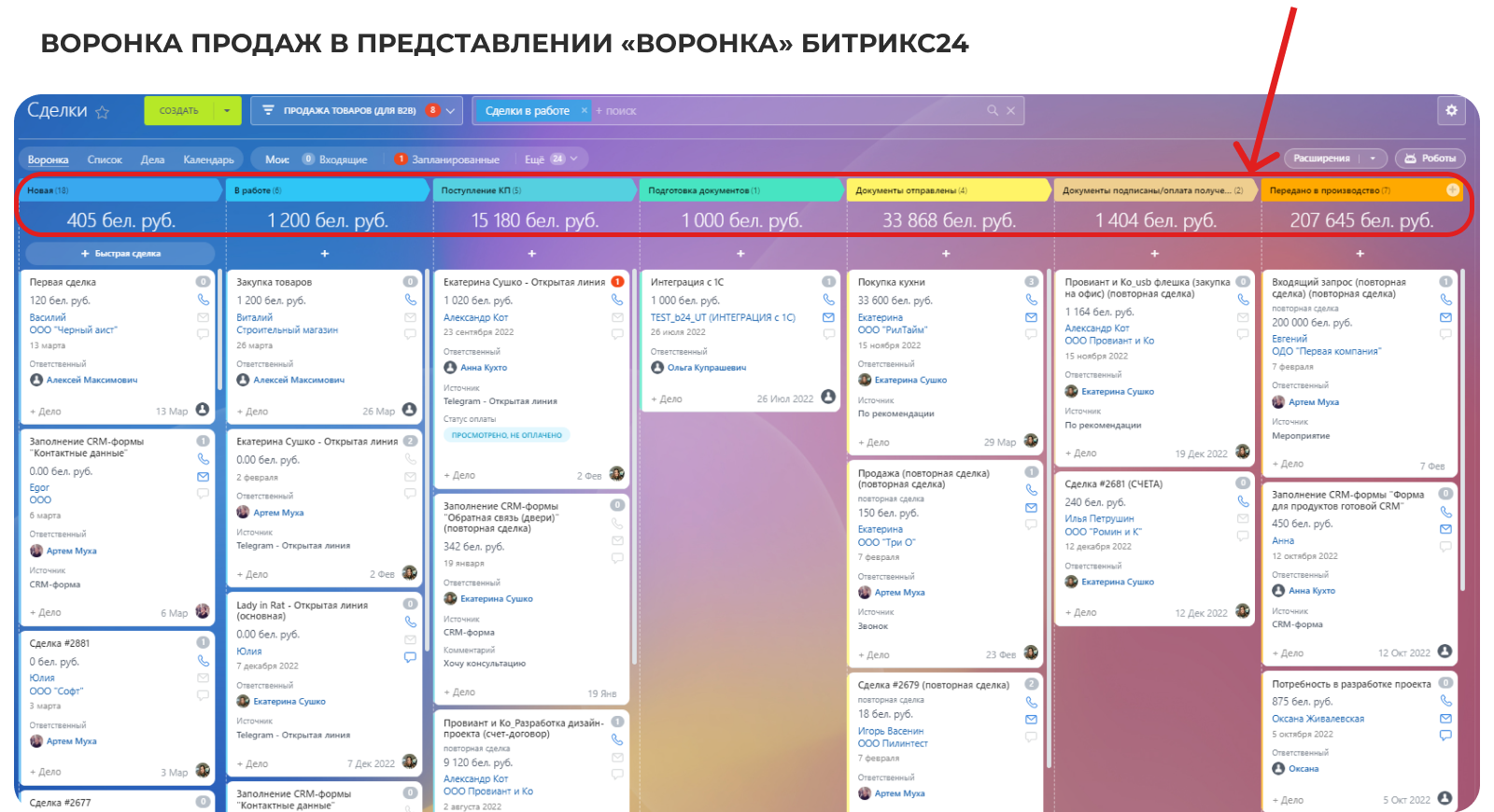This screenshot has width=1494, height=812.
Task: Open chat icon on 'Lady in Rat' card
Action: pos(410,657)
